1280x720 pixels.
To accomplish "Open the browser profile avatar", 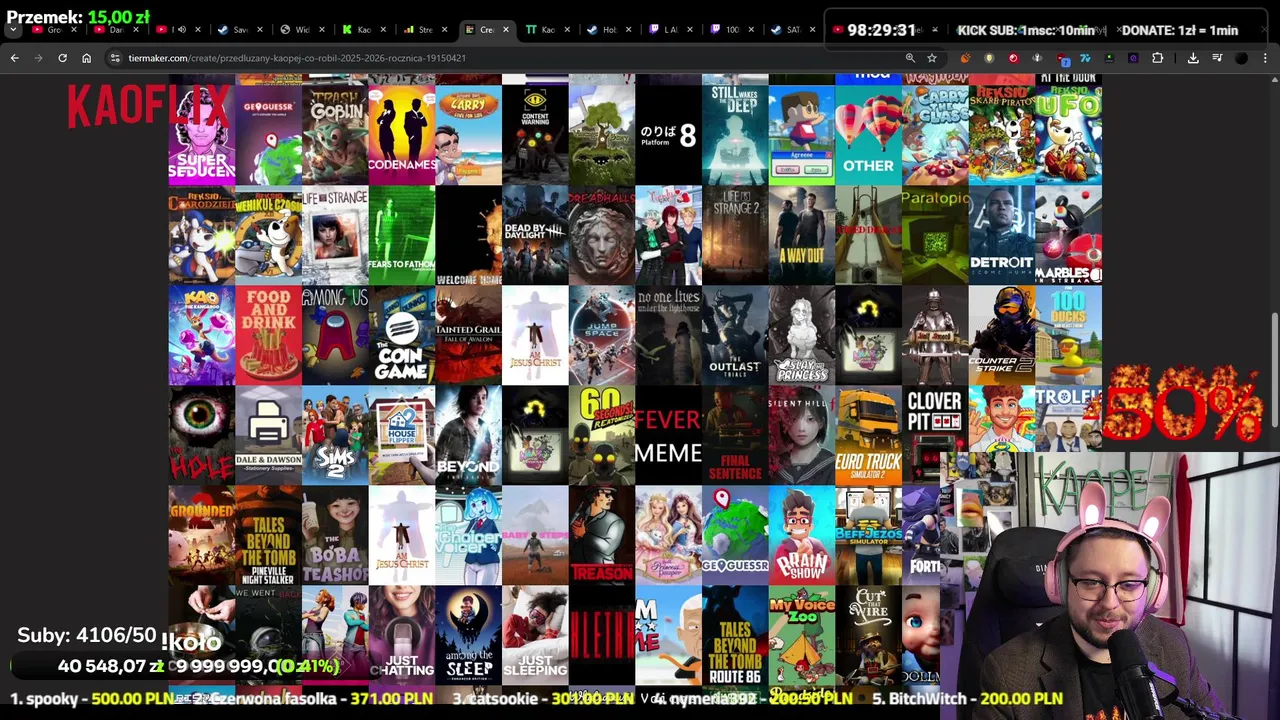I will (x=1241, y=58).
